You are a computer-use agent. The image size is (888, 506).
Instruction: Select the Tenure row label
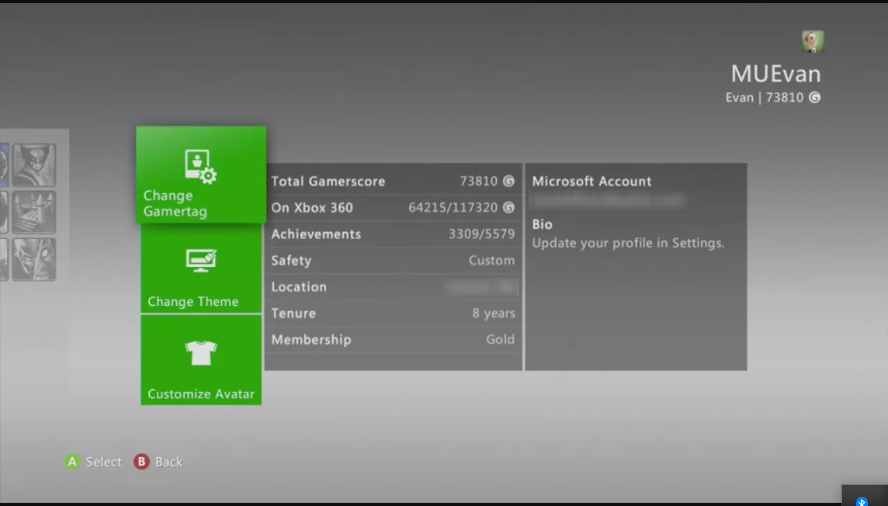(293, 313)
